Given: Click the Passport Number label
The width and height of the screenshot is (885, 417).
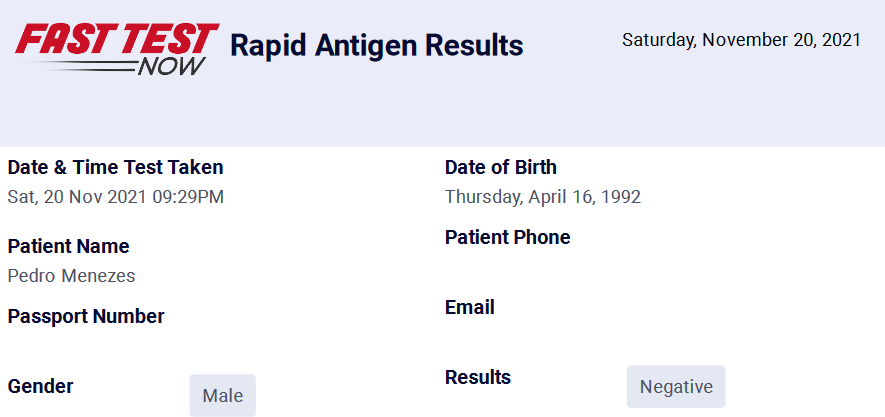Looking at the screenshot, I should (x=86, y=317).
